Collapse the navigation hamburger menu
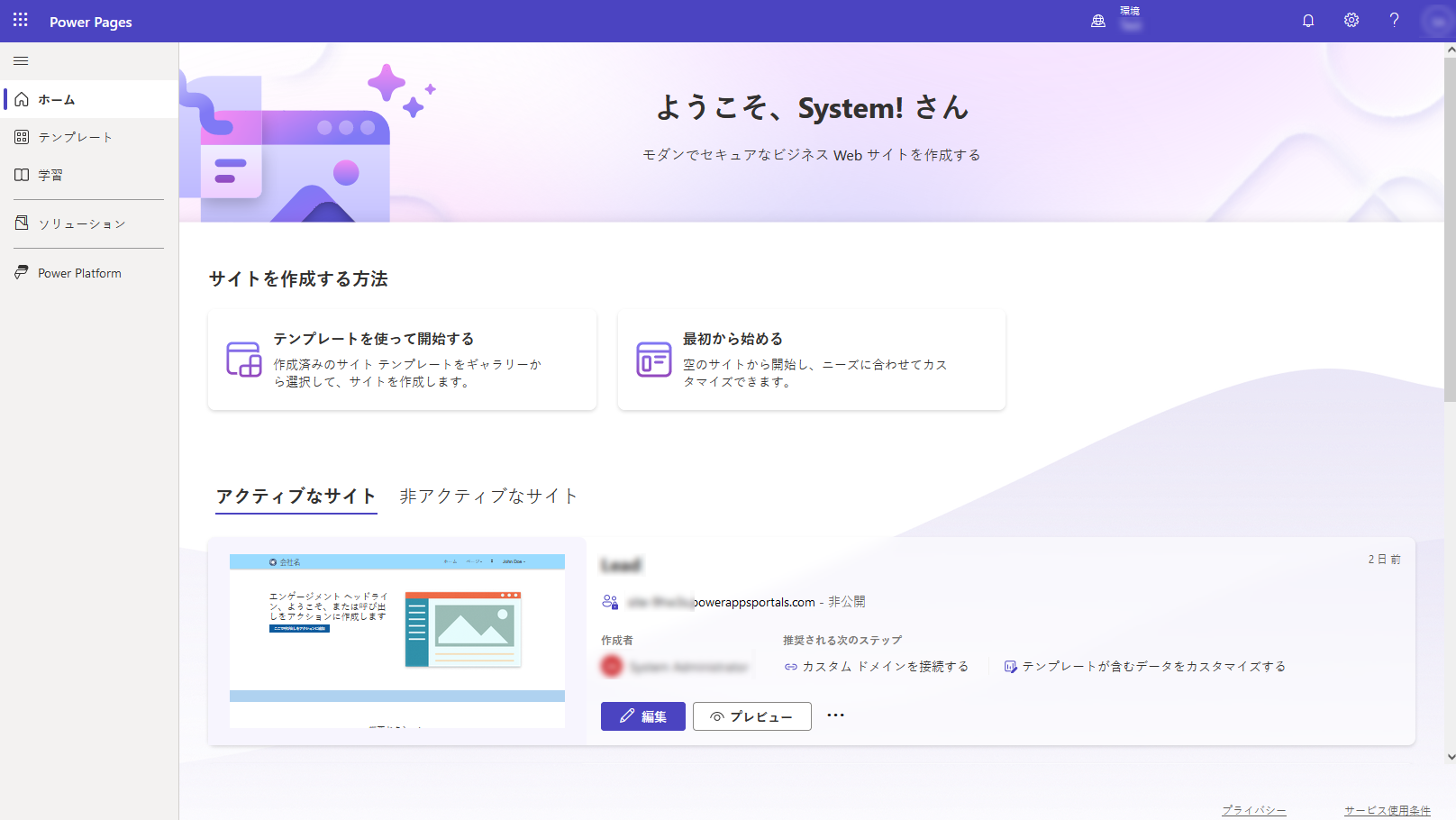Viewport: 1456px width, 820px height. (x=21, y=61)
